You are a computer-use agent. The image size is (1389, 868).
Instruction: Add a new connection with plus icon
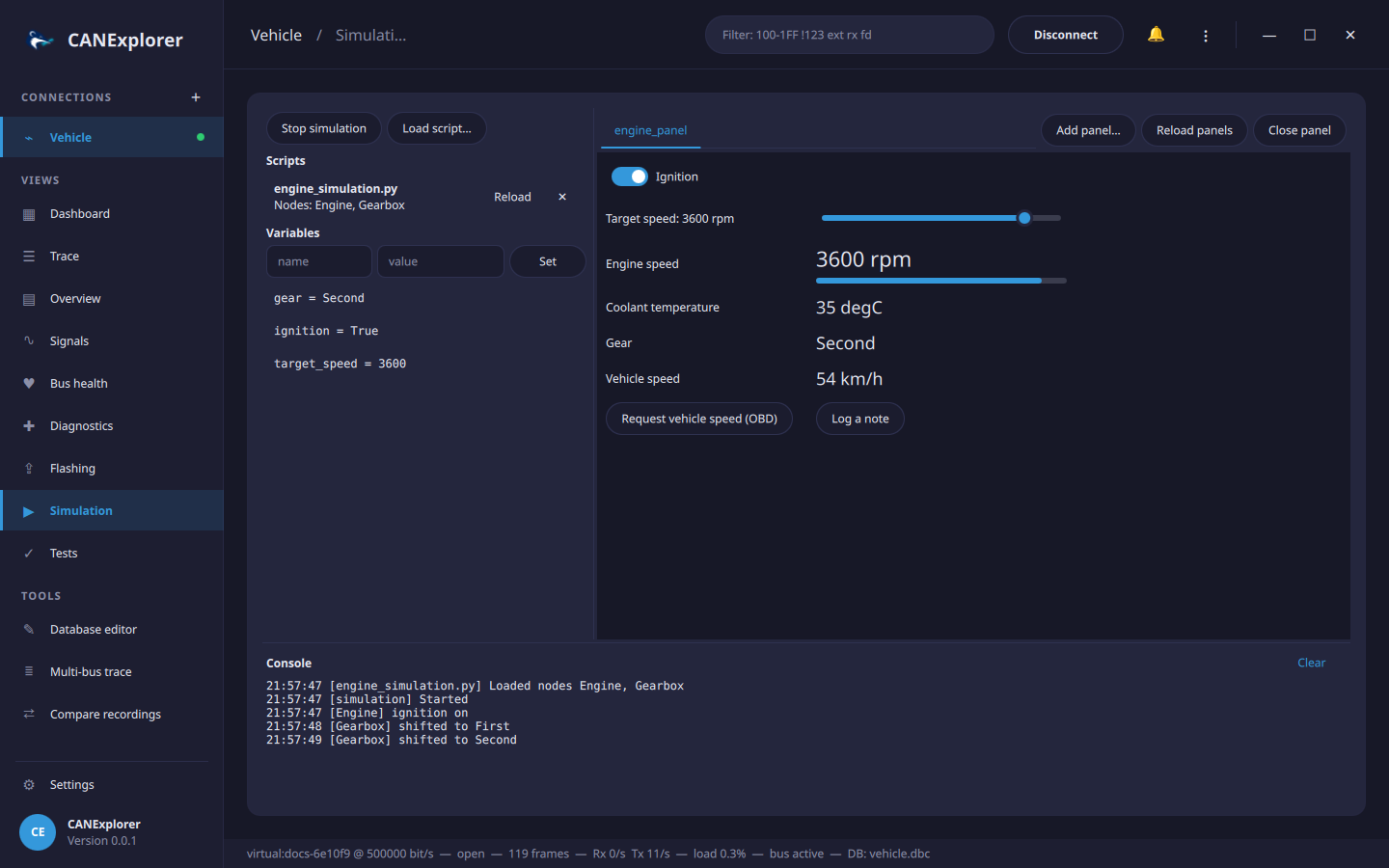tap(196, 97)
